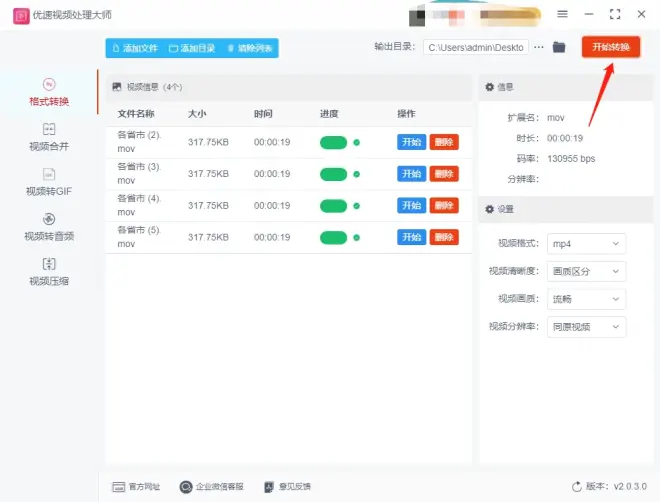Switch to 视频合并 in the sidebar

tap(49, 137)
